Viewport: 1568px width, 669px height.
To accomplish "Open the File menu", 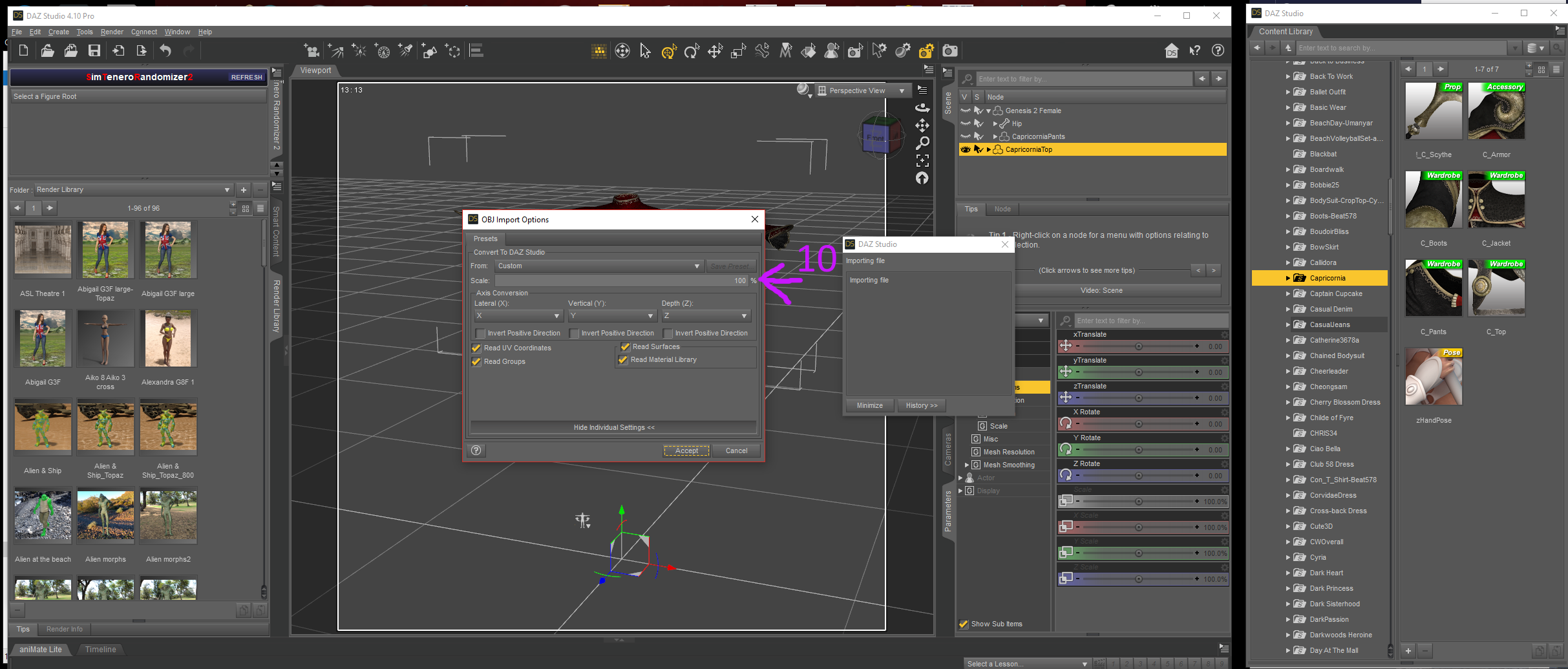I will click(17, 32).
